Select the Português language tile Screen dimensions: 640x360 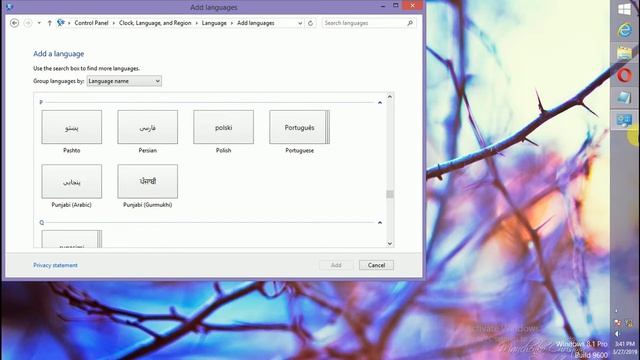pyautogui.click(x=299, y=127)
